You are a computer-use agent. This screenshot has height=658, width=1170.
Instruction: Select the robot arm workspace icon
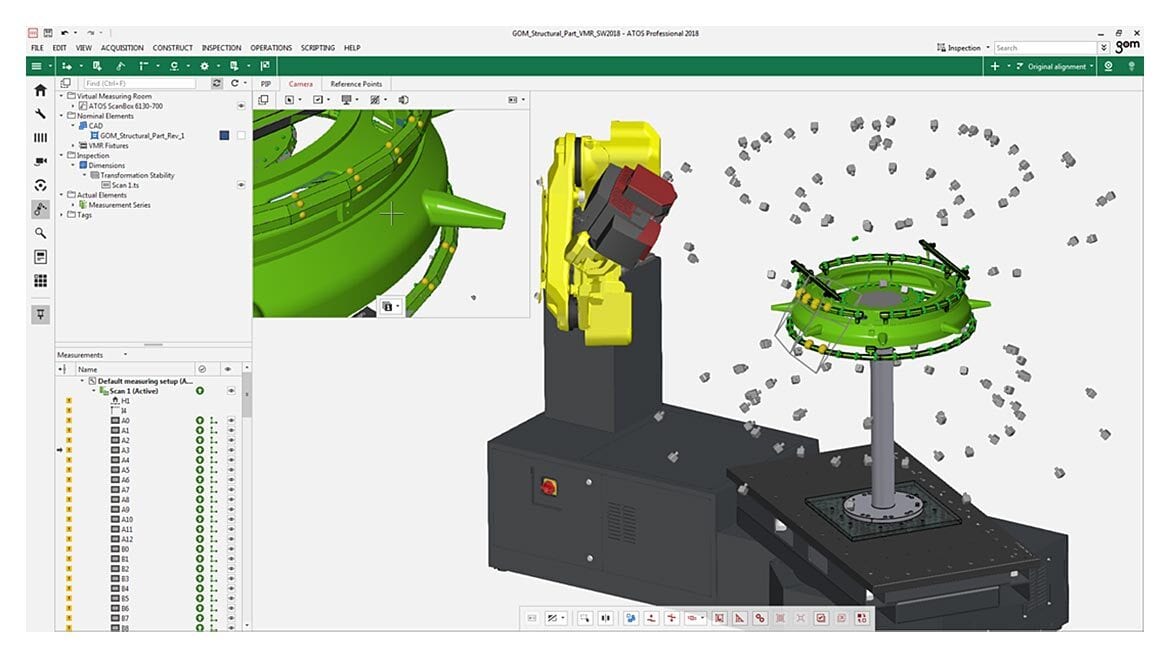click(40, 210)
